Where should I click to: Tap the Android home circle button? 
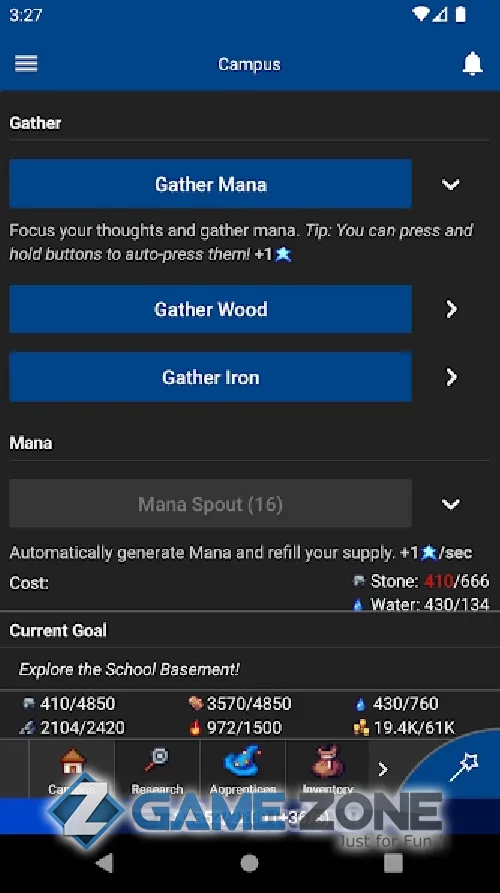249,863
